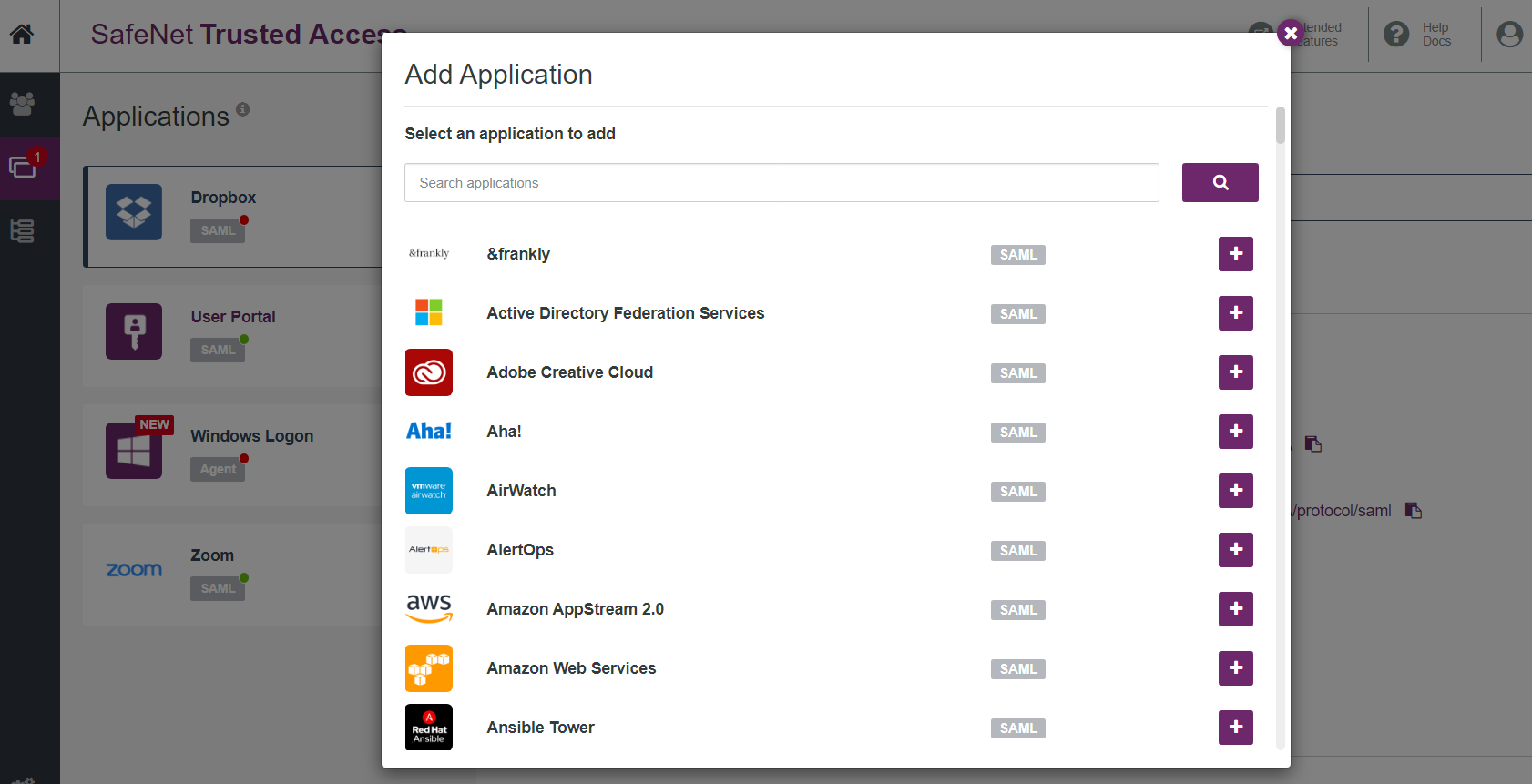Click the dialog's vertical scrollbar
The width and height of the screenshot is (1532, 784).
coord(1281,127)
